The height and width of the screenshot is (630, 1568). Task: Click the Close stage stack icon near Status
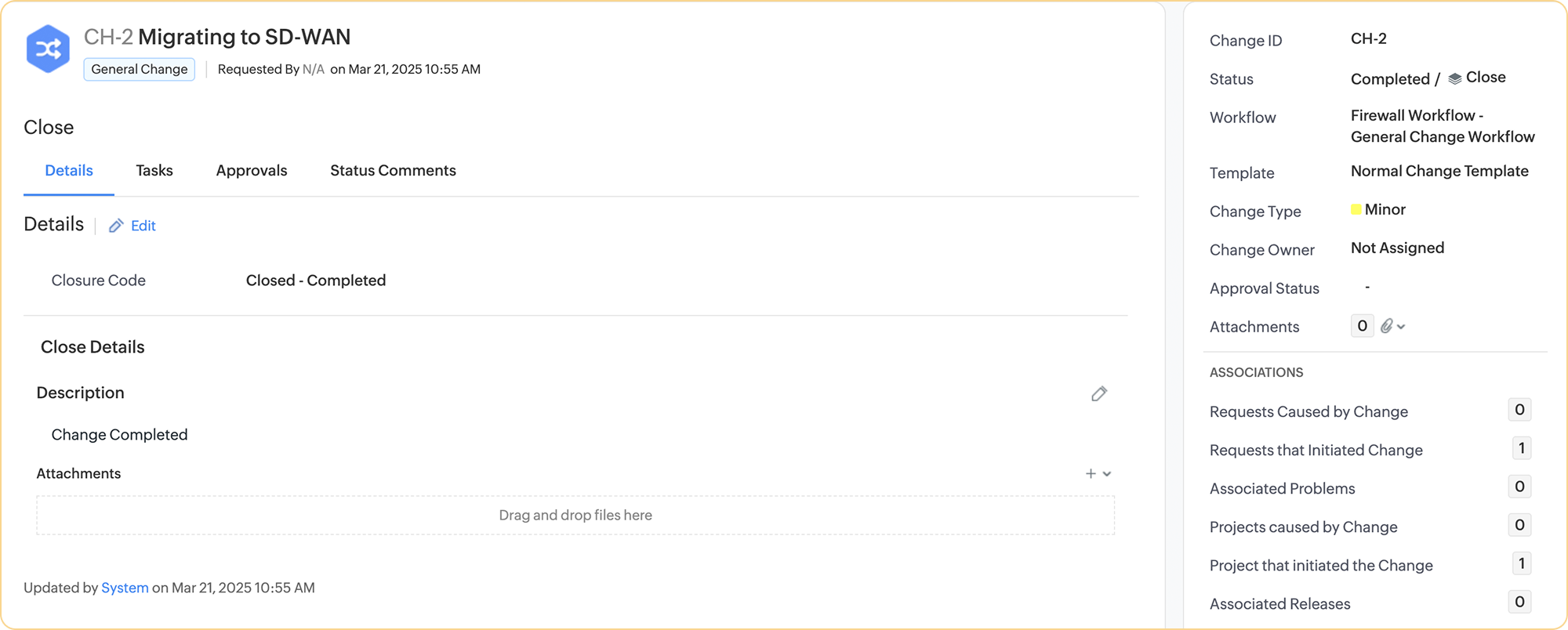tap(1455, 76)
